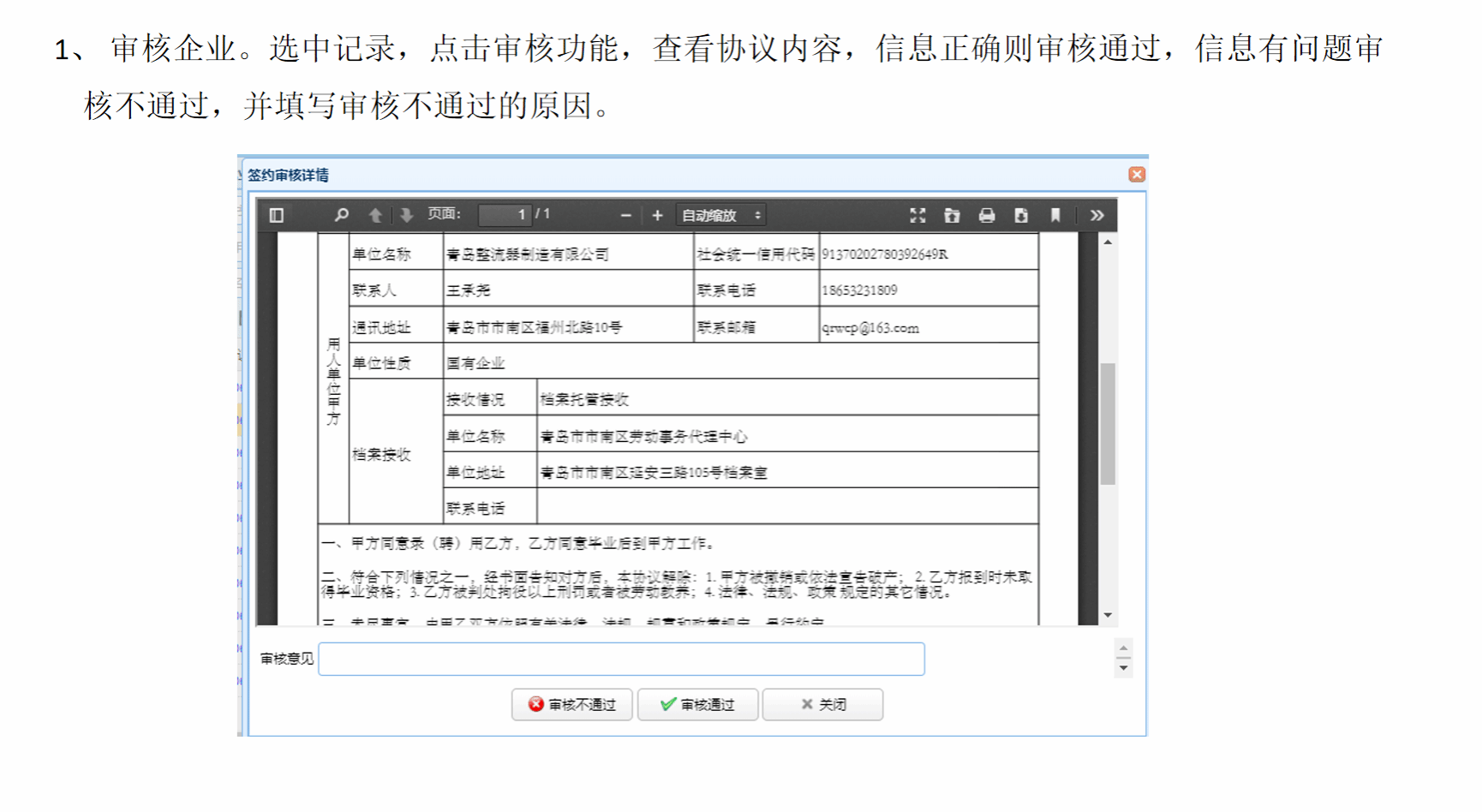Open a file in PDF viewer

(952, 216)
